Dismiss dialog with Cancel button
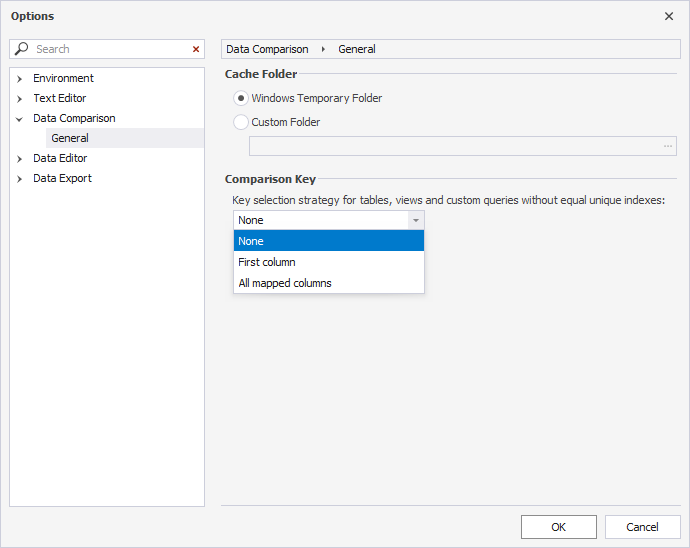This screenshot has height=548, width=690. (642, 527)
